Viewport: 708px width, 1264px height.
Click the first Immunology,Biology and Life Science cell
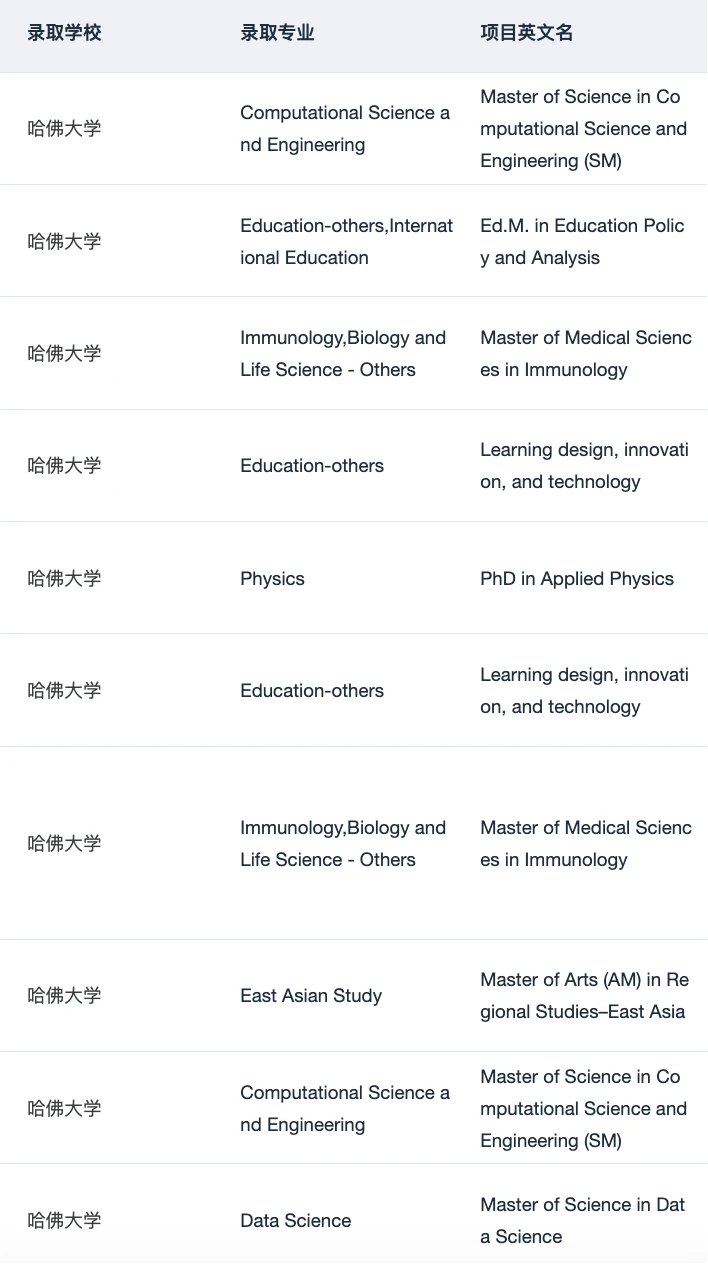pos(343,353)
